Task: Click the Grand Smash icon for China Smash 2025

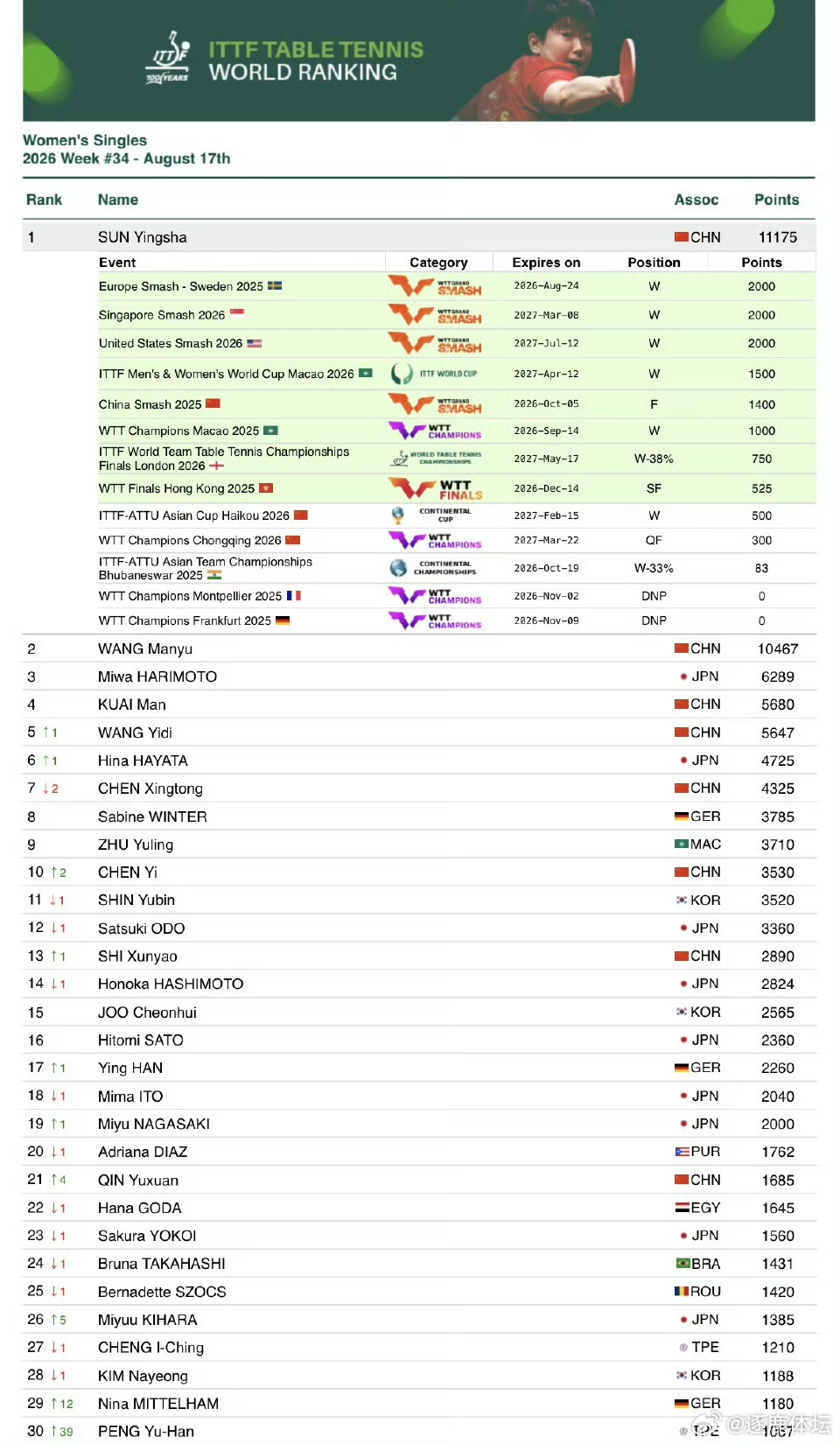Action: click(x=435, y=404)
